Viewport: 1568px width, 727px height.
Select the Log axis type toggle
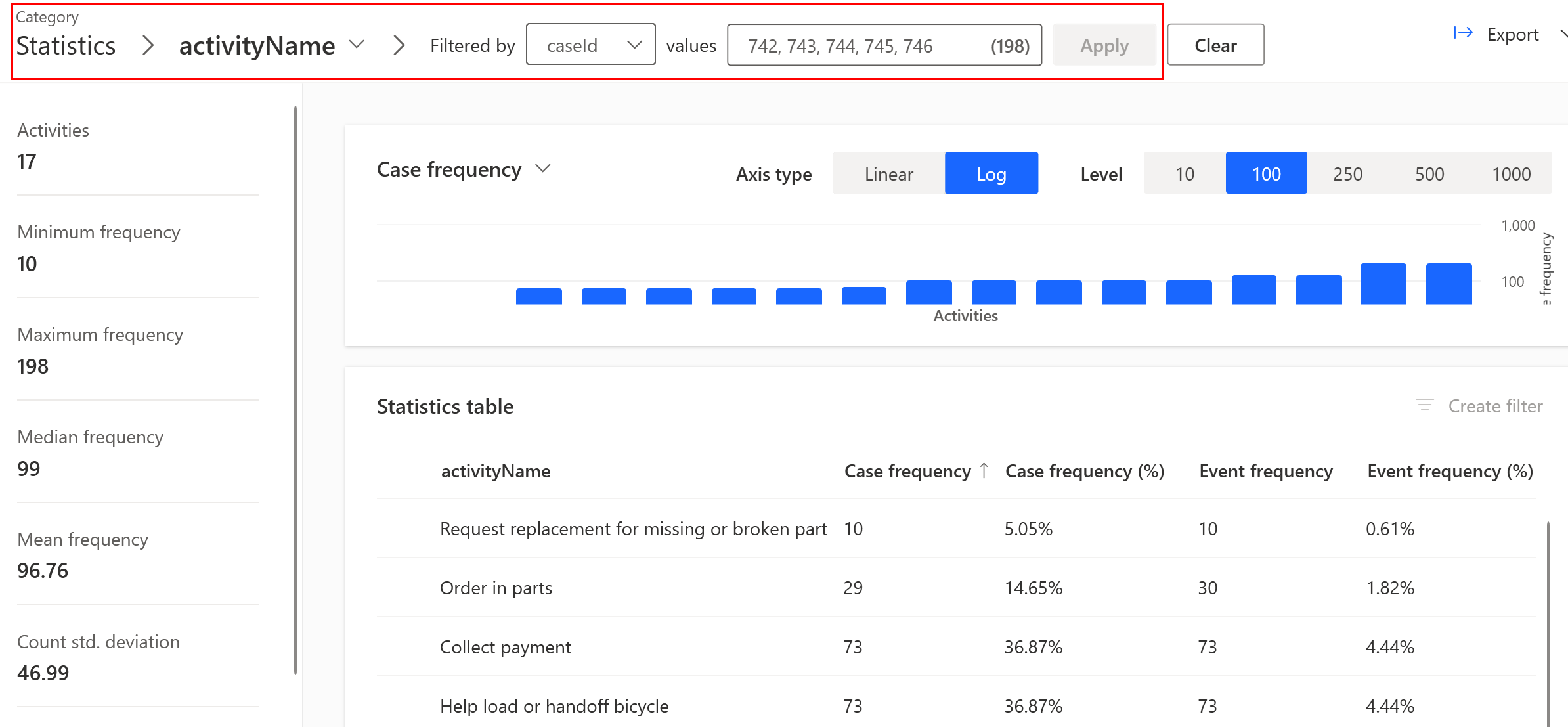pyautogui.click(x=990, y=172)
